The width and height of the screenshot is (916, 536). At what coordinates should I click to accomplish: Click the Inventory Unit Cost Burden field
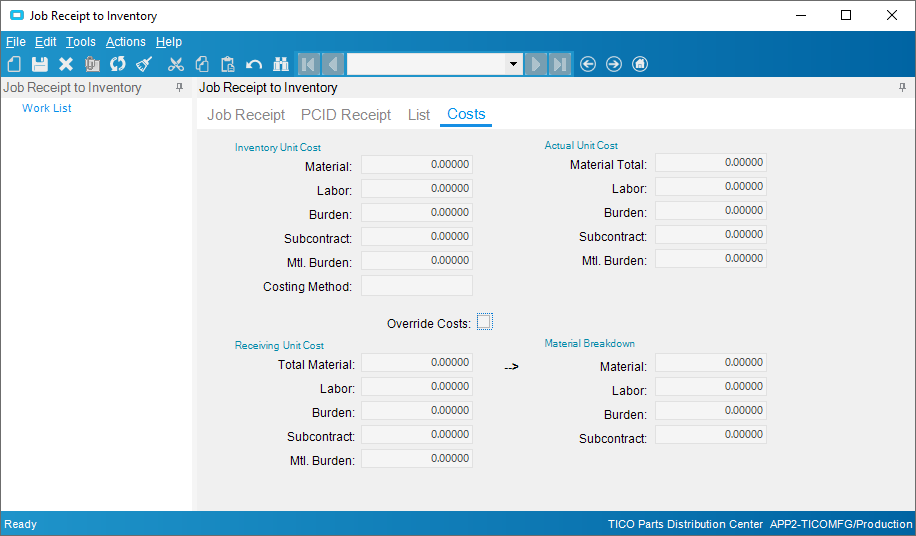[417, 213]
